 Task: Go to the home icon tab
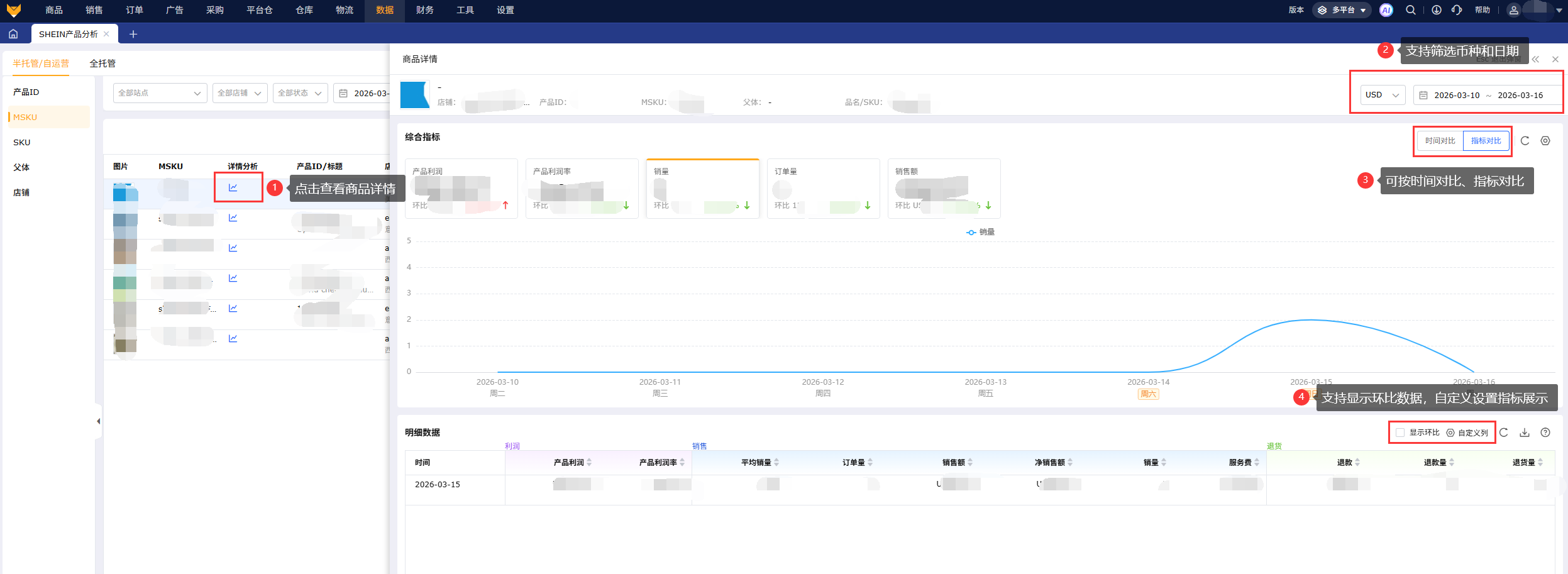click(13, 34)
